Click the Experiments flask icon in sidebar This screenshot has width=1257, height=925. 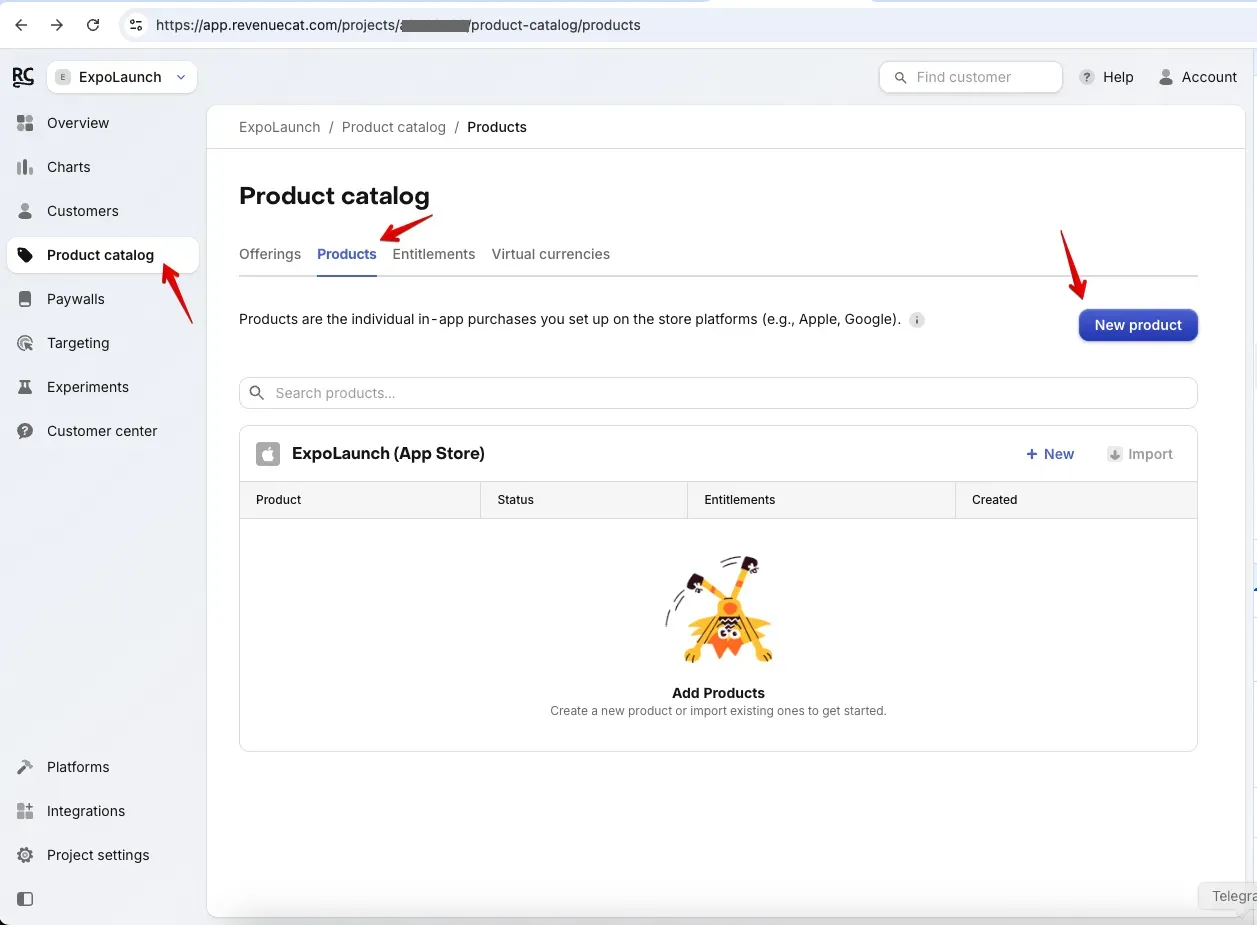25,387
